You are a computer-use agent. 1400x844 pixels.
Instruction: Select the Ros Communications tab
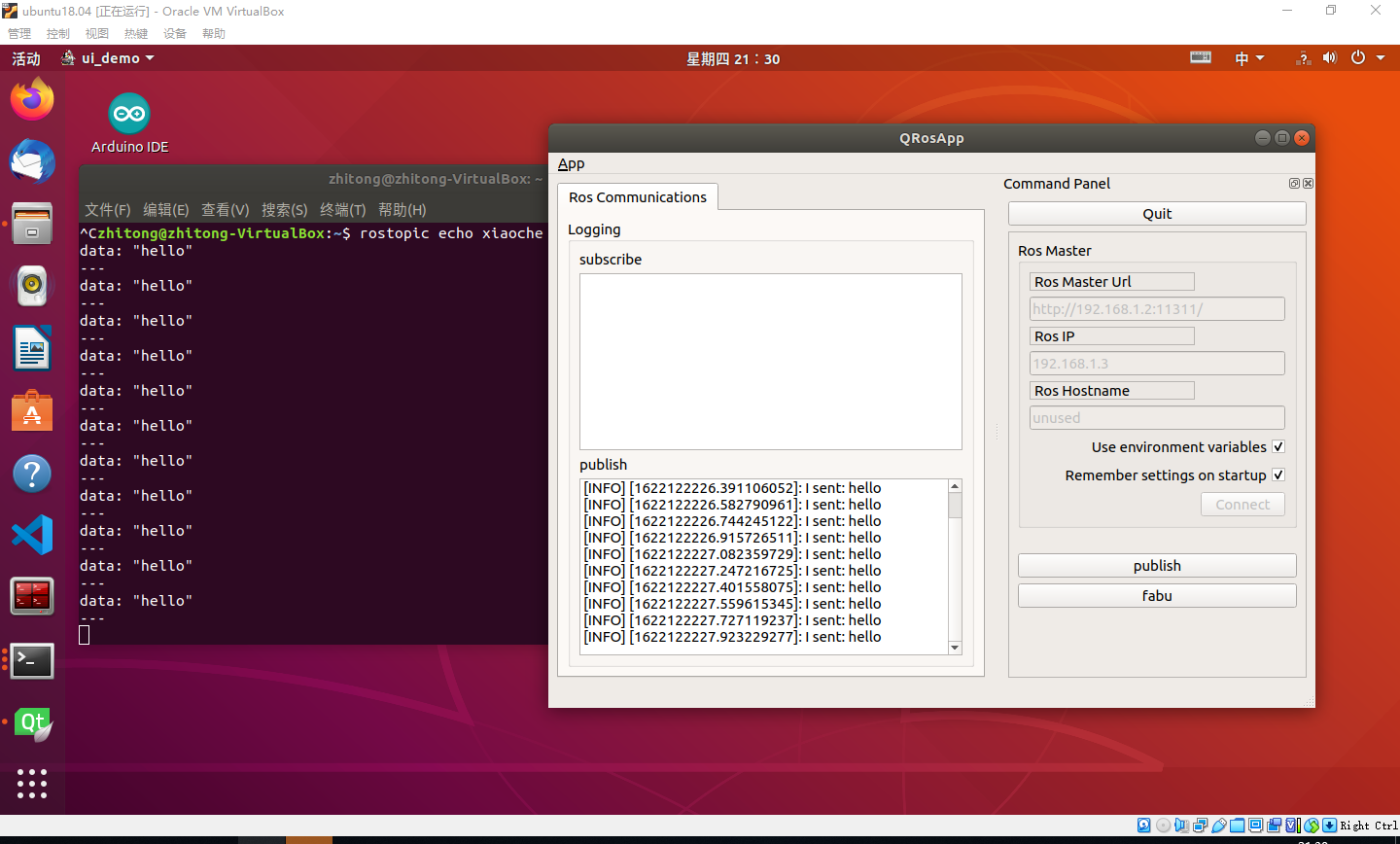click(637, 196)
